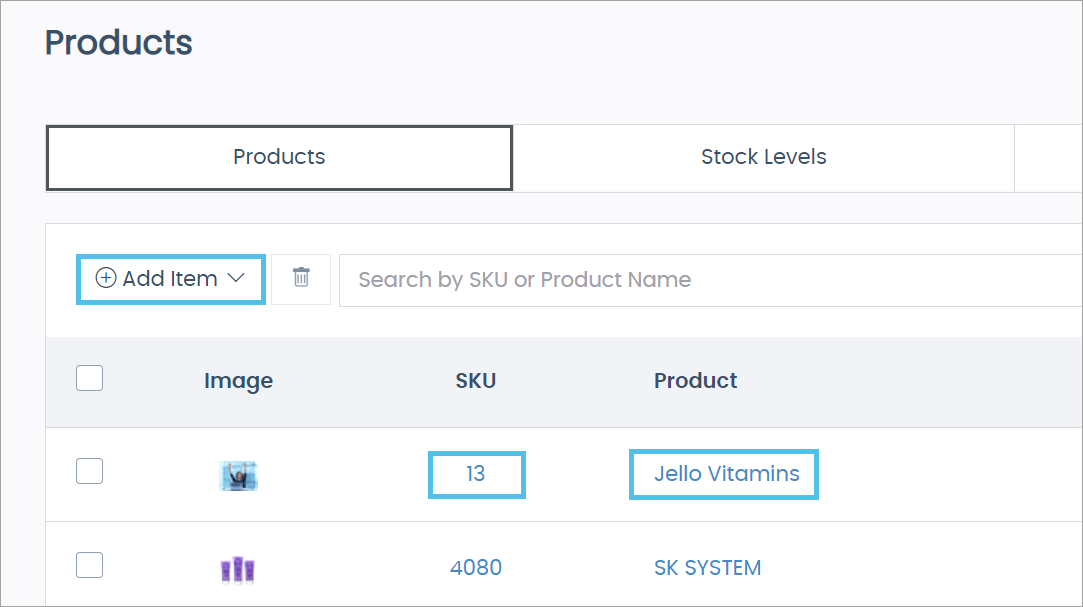The height and width of the screenshot is (607, 1083).
Task: Click the plus icon on Add Item
Action: pyautogui.click(x=105, y=279)
